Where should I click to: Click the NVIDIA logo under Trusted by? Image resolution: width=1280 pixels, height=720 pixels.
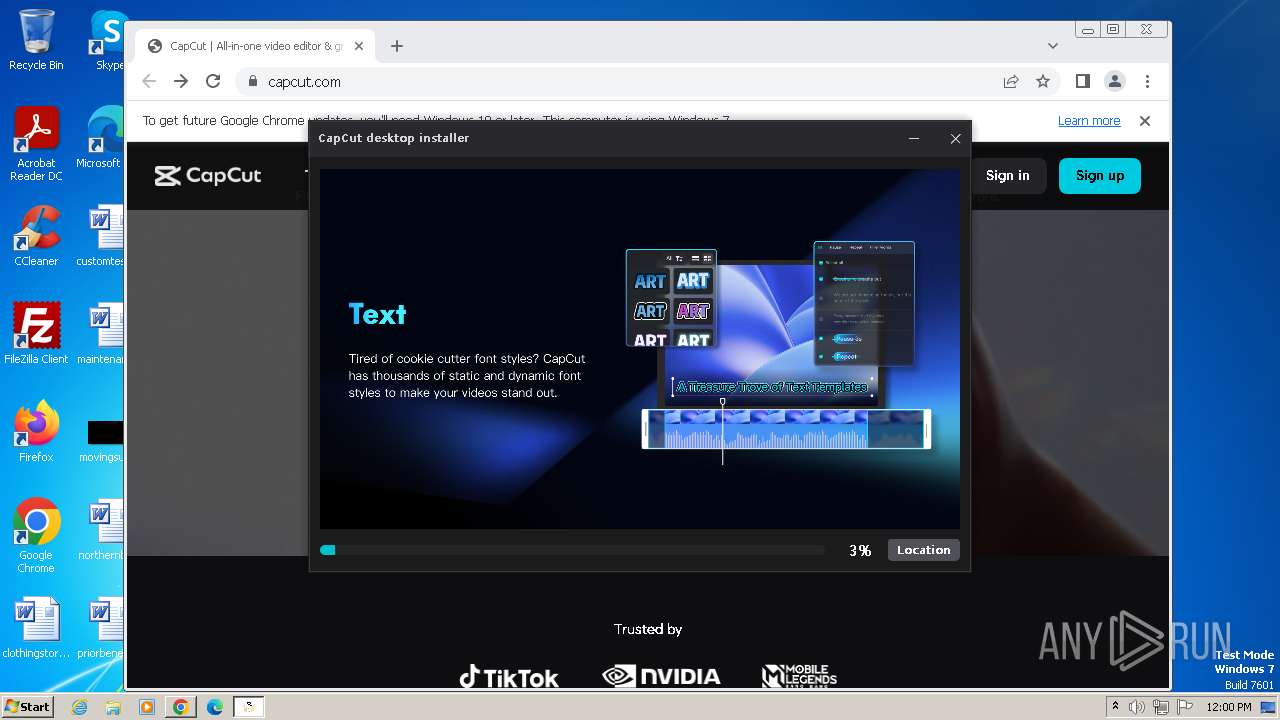click(661, 677)
